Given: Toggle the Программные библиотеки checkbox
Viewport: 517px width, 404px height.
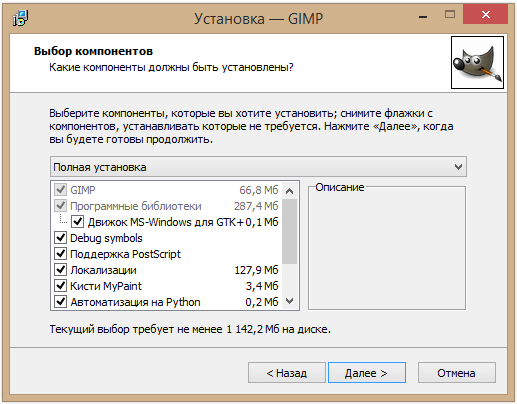Looking at the screenshot, I should 60,206.
